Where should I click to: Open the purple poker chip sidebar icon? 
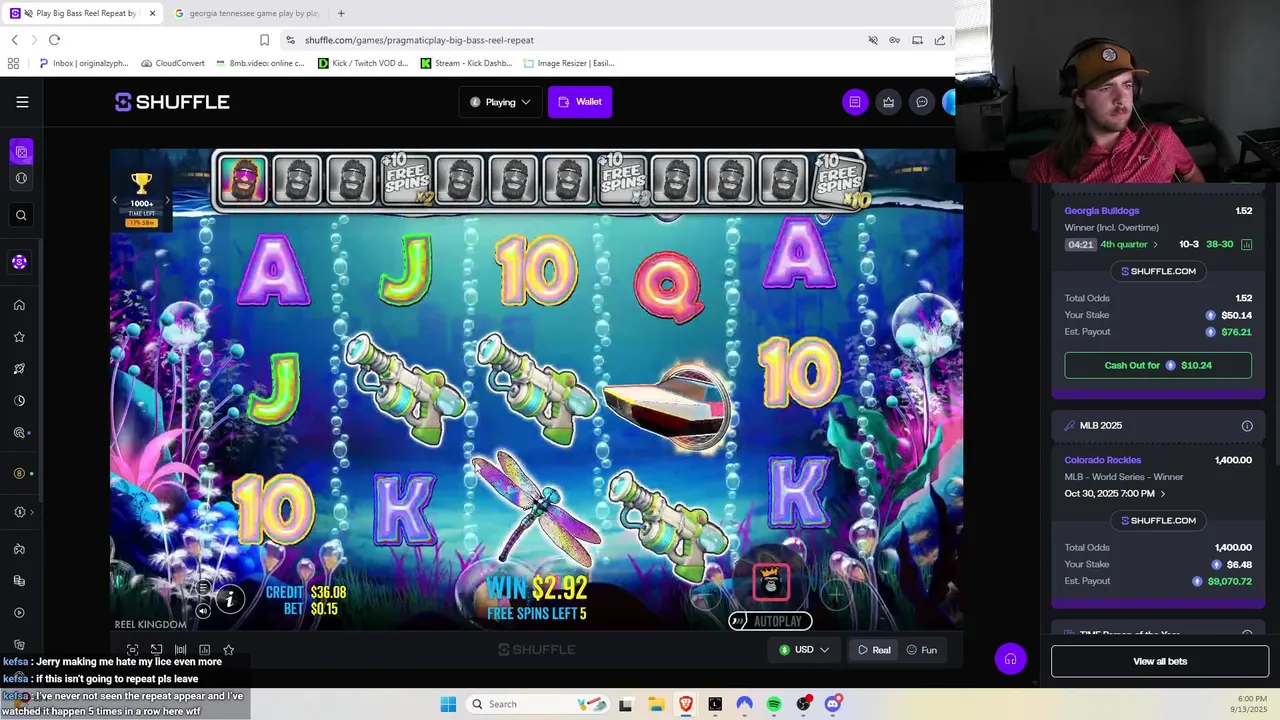19,262
